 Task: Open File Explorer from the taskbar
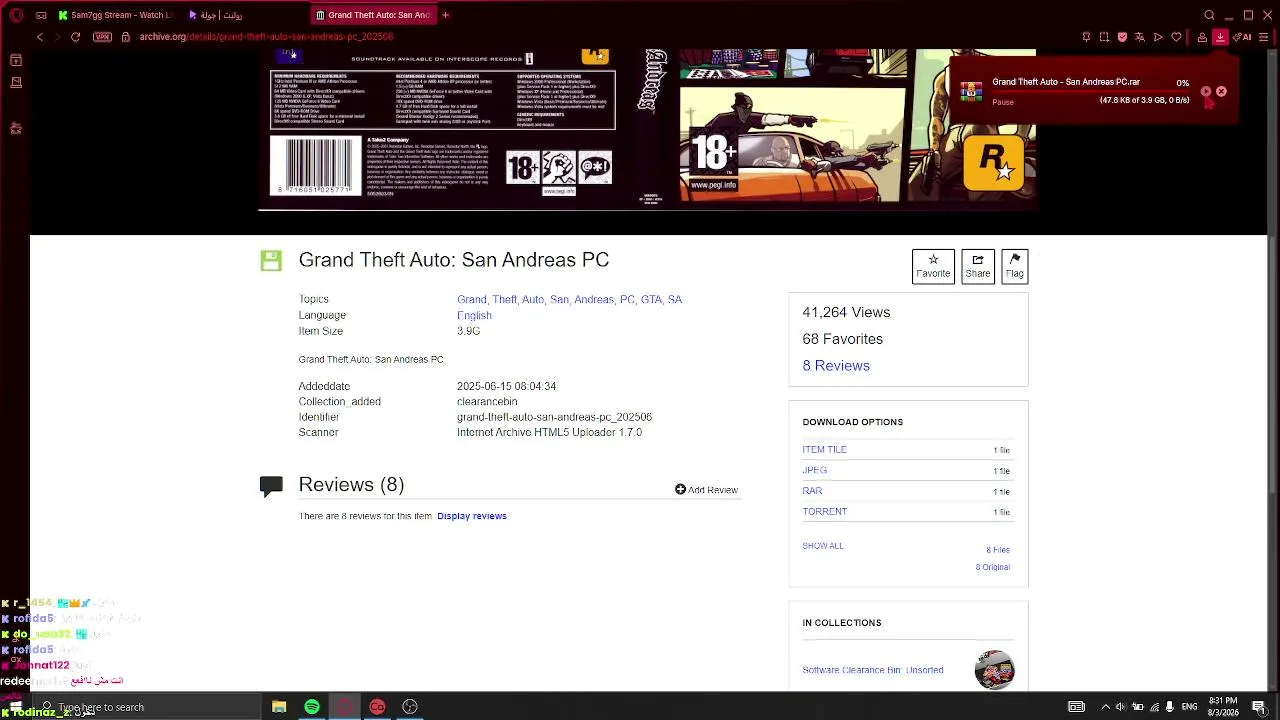(x=279, y=707)
